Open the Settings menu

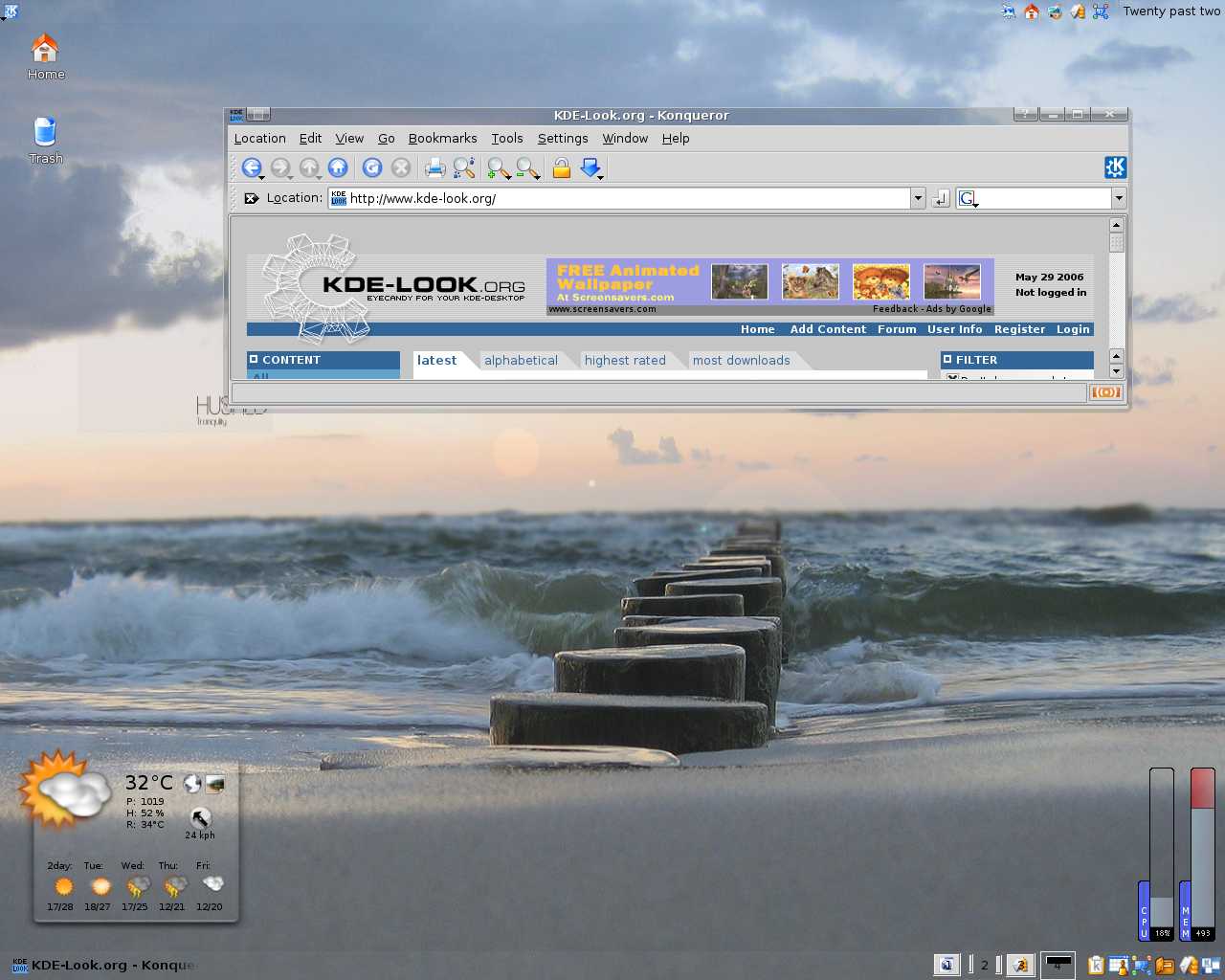(x=563, y=139)
